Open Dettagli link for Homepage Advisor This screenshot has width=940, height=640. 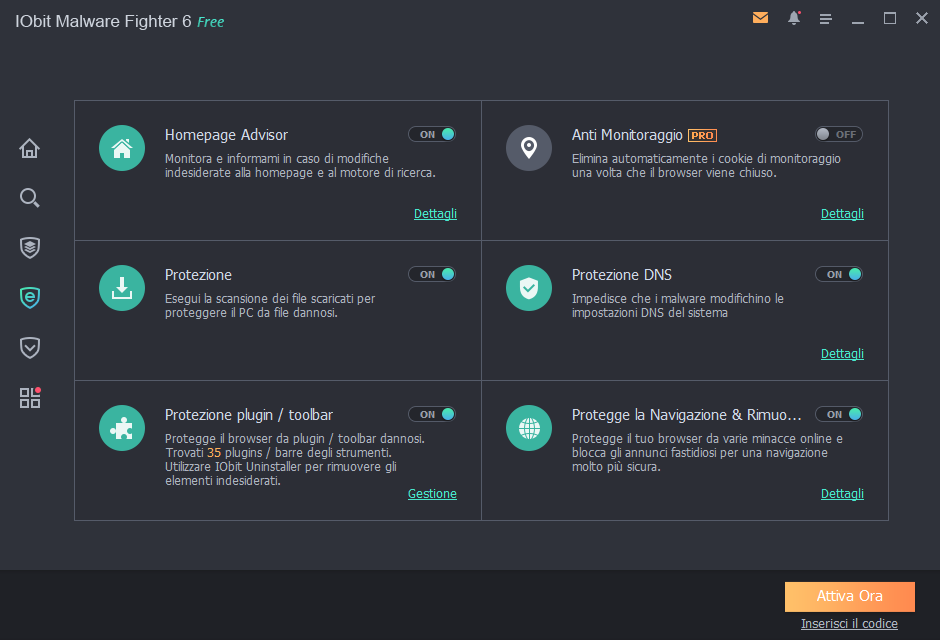[x=435, y=214]
